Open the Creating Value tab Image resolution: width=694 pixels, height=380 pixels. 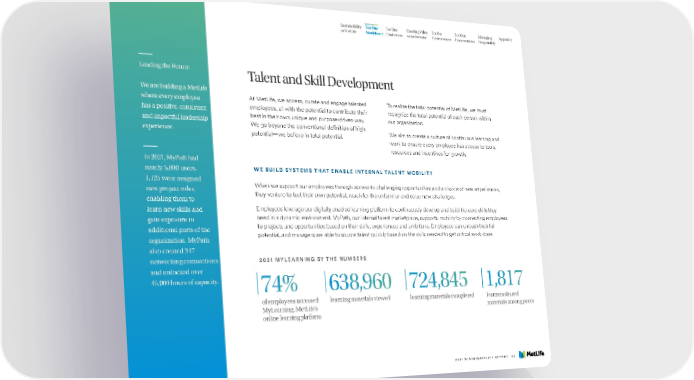[417, 35]
